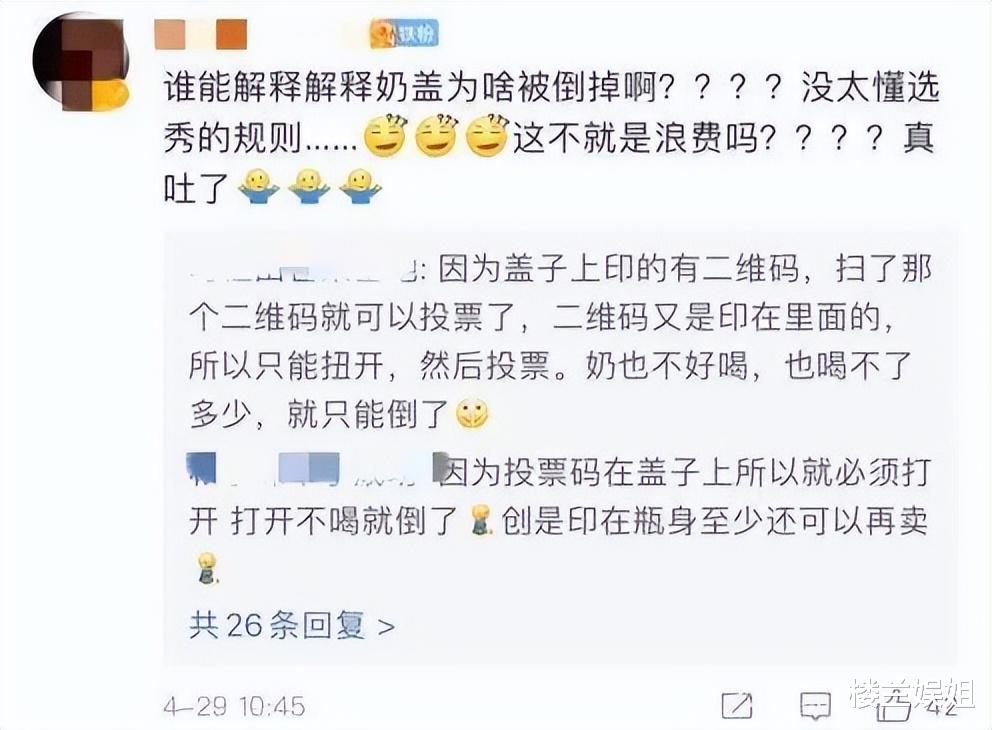Like the comment via thumbs-up icon
This screenshot has width=992, height=730.
pyautogui.click(x=893, y=707)
